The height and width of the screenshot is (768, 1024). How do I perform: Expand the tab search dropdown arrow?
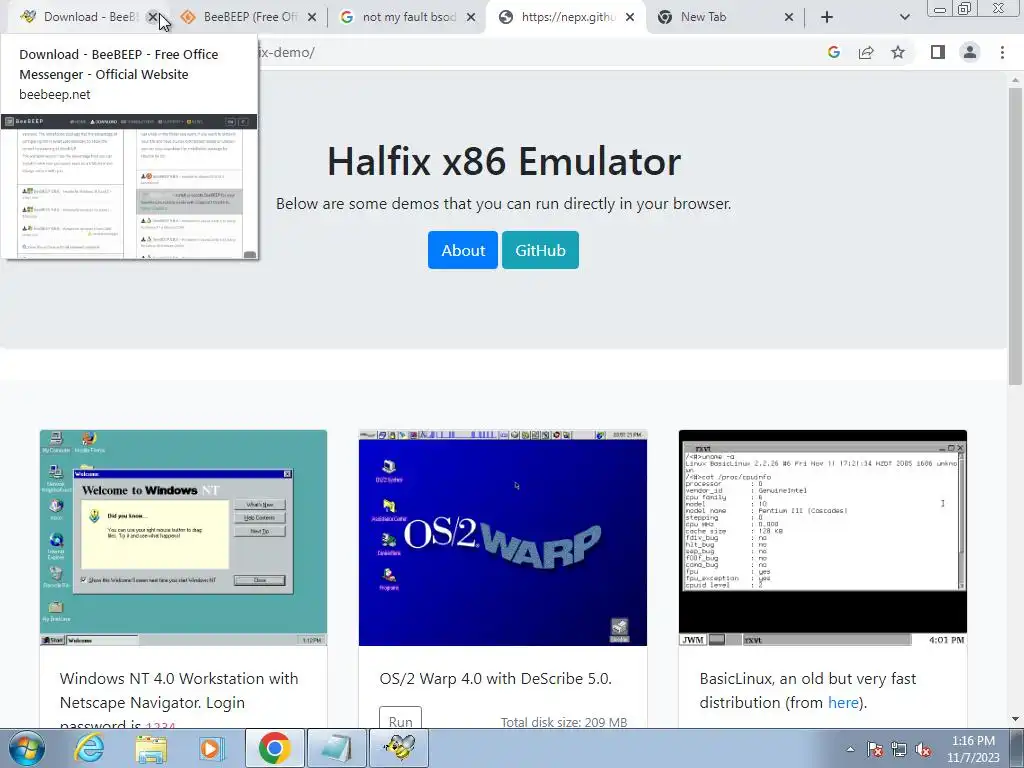click(904, 18)
